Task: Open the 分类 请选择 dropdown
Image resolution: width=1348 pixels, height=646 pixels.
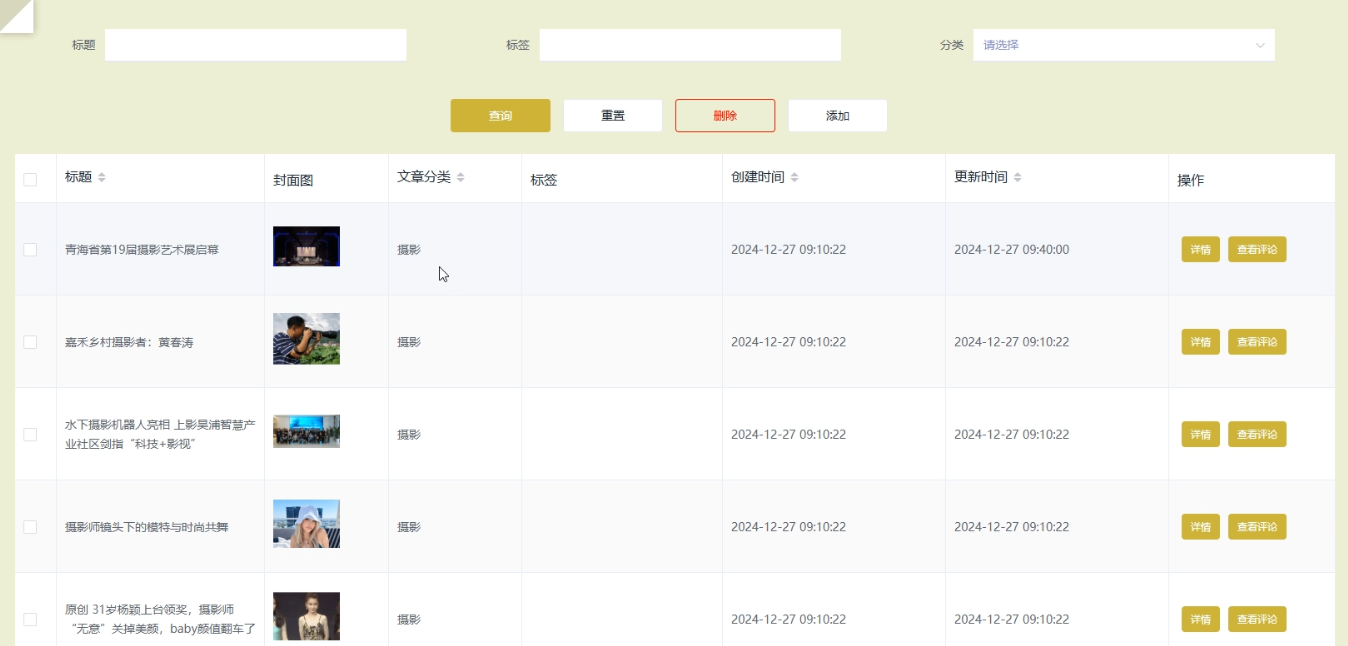Action: (1124, 45)
